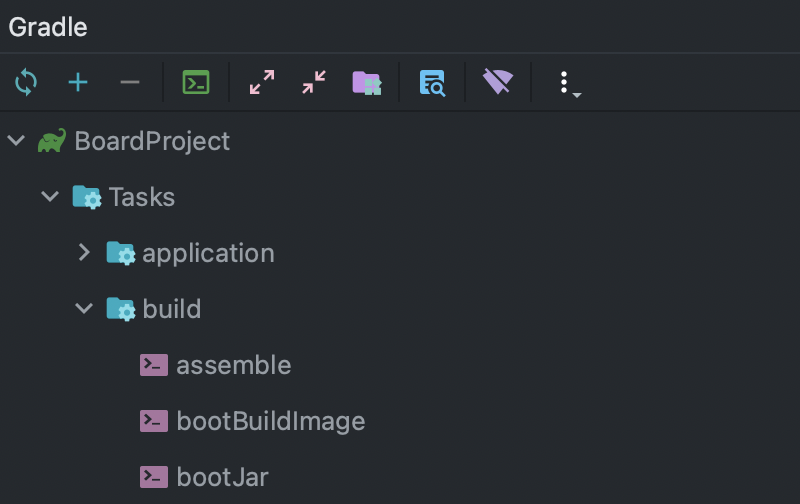Select the Gradle elephant project icon
The width and height of the screenshot is (800, 504).
pyautogui.click(x=52, y=140)
